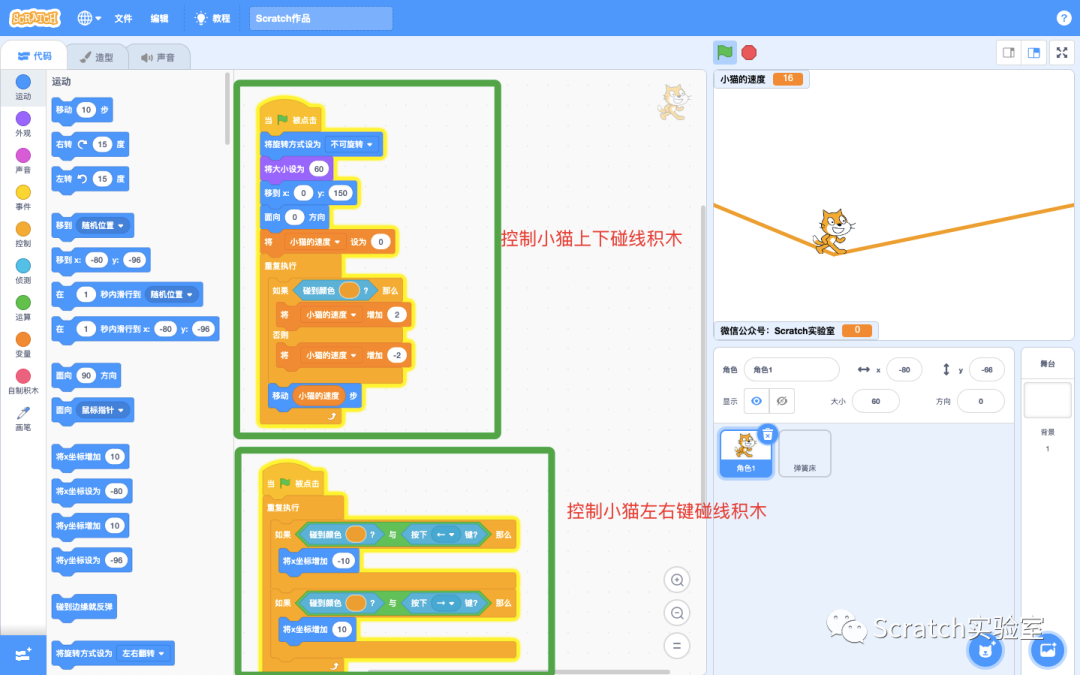Open the 文件 menu
The height and width of the screenshot is (675, 1080).
123,17
